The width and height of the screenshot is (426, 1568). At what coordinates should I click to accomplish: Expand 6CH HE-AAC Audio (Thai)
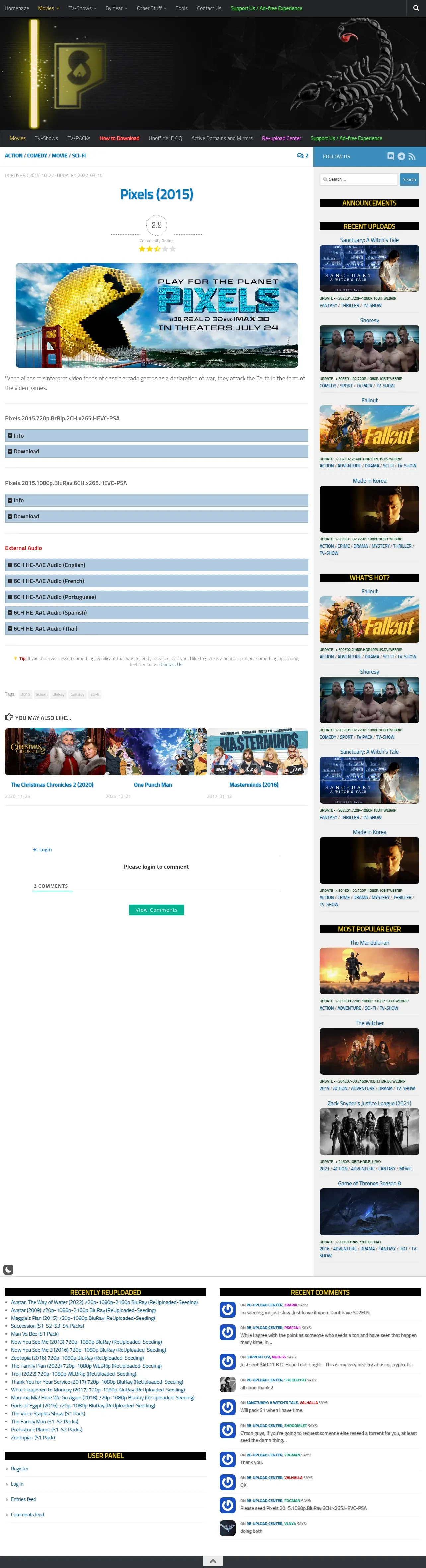[156, 629]
